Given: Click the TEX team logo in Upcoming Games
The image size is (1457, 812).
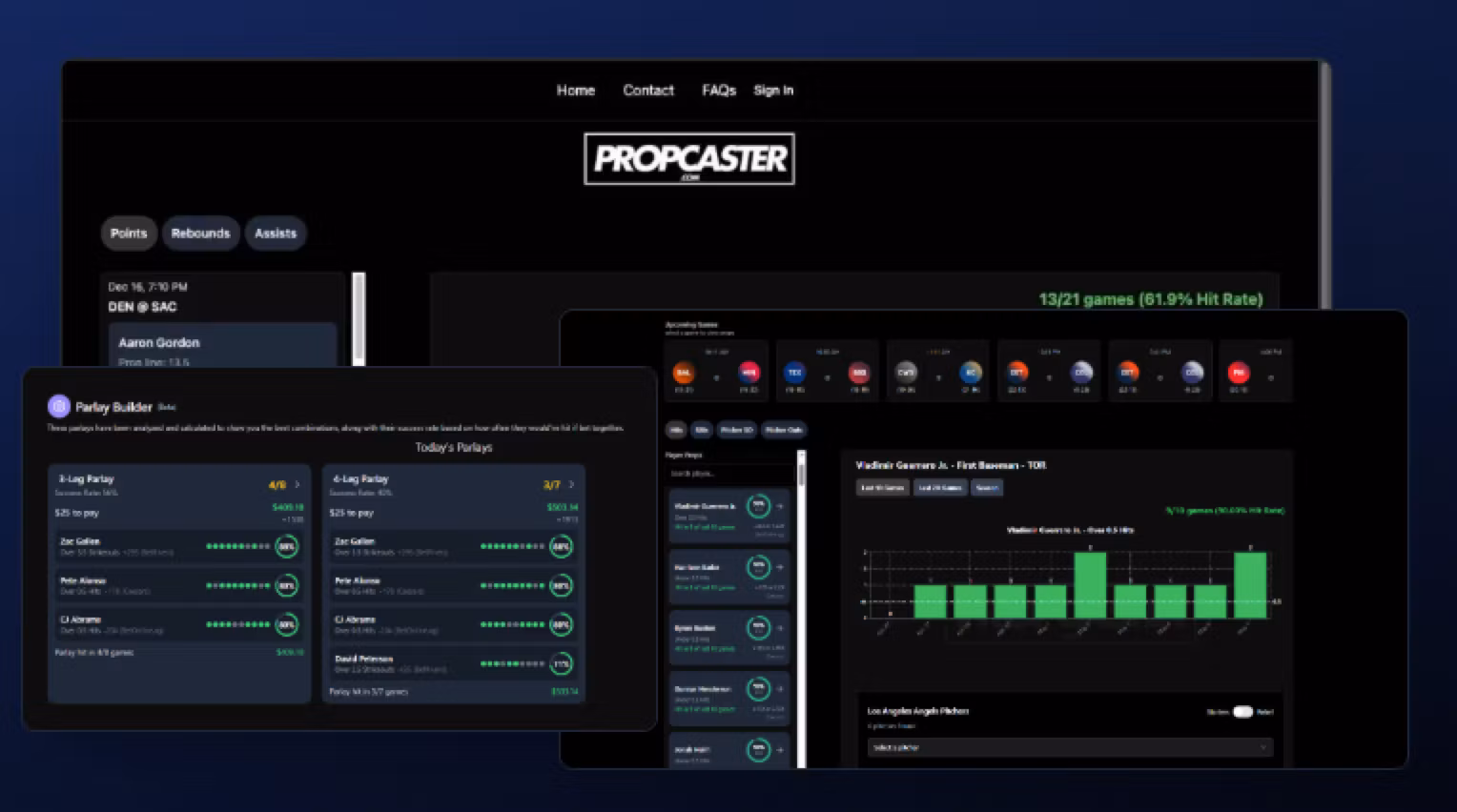Looking at the screenshot, I should coord(793,372).
